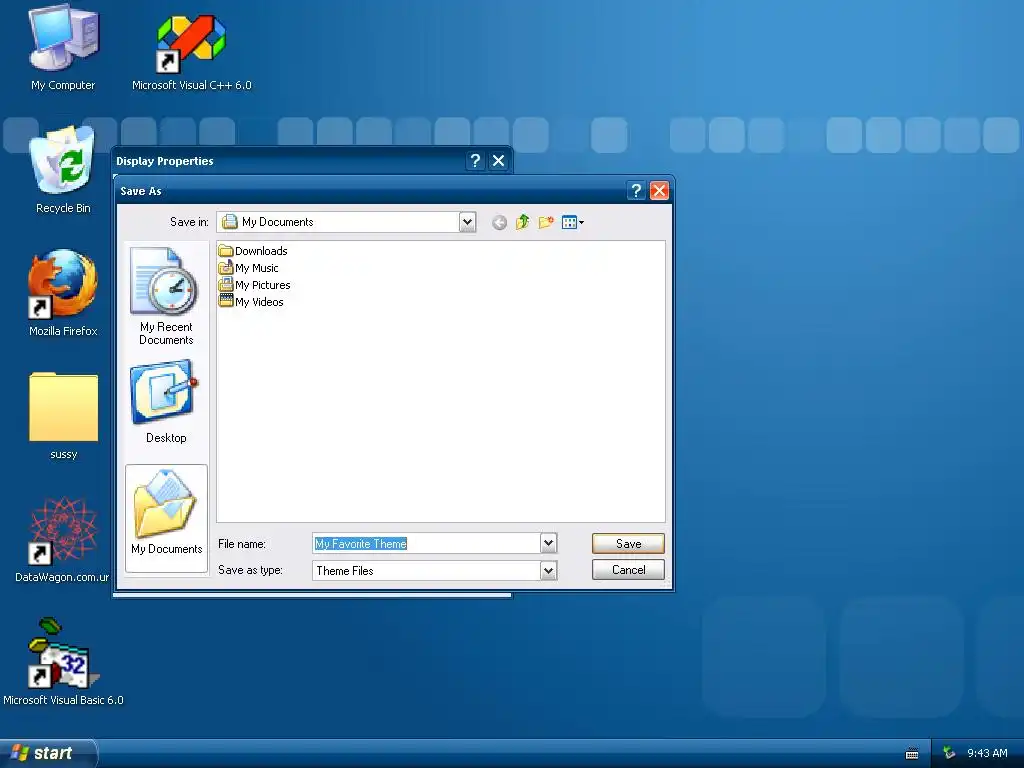The height and width of the screenshot is (768, 1024).
Task: Select the My Pictures folder
Action: [255, 285]
